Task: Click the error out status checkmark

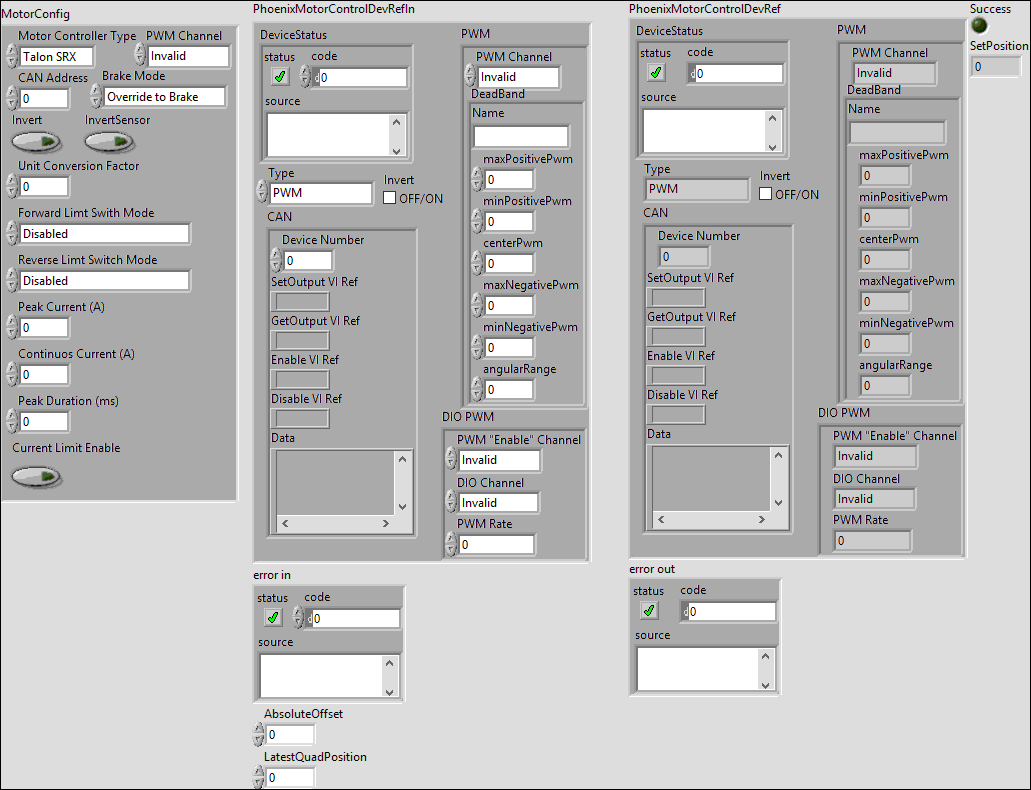Action: click(649, 611)
